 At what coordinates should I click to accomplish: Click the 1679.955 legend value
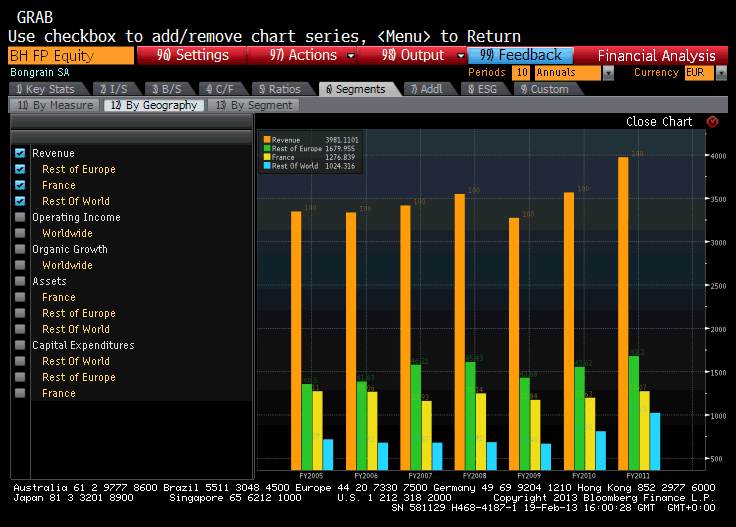tap(340, 148)
